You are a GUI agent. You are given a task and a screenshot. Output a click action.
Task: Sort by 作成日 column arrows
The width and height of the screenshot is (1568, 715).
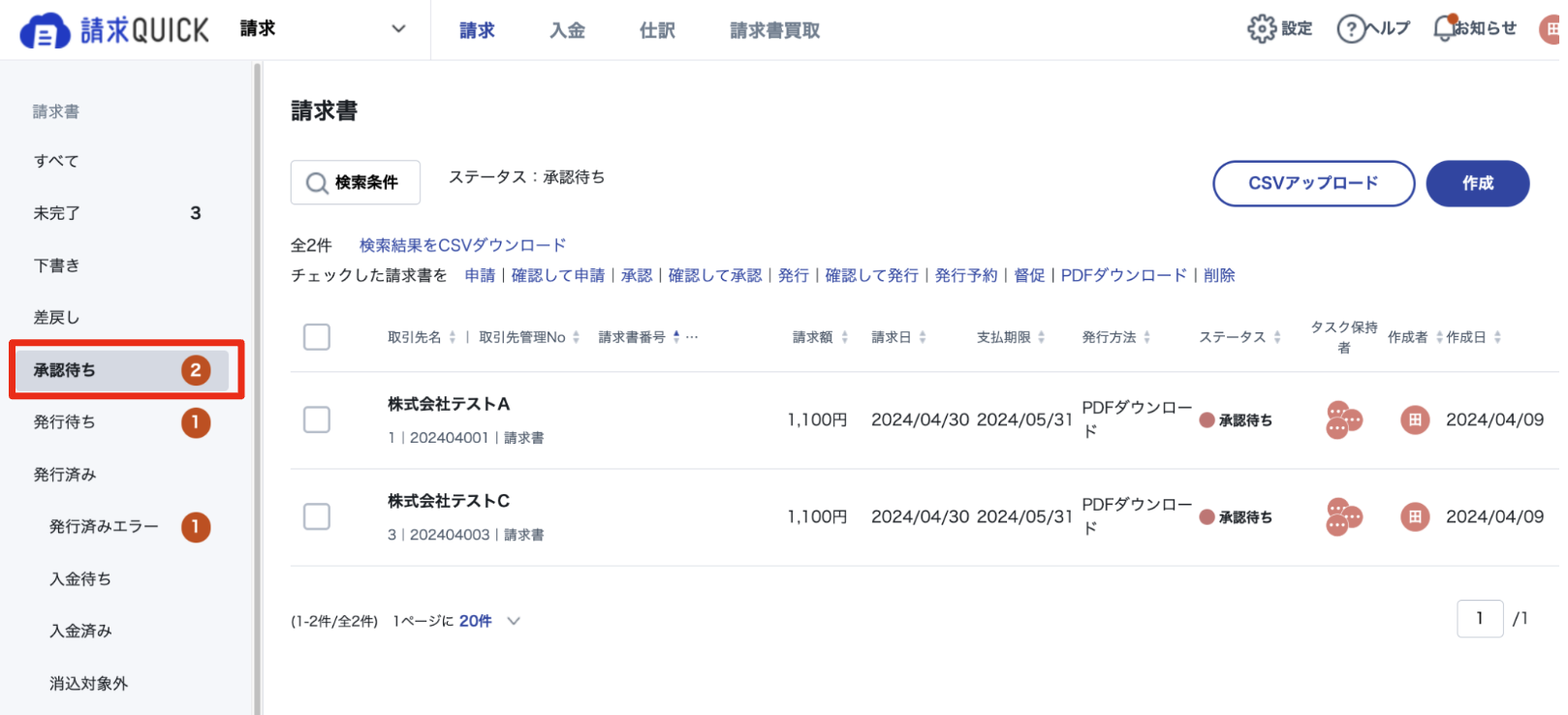1497,337
